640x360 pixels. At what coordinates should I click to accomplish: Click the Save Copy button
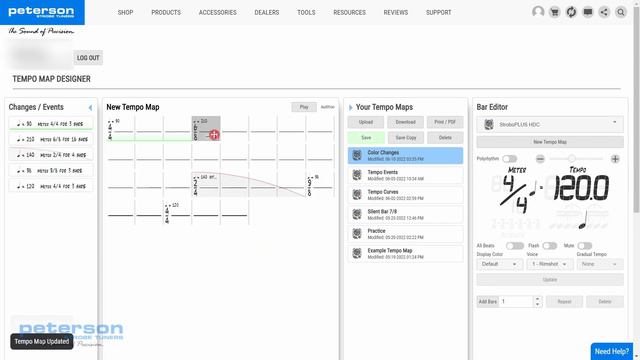pyautogui.click(x=405, y=138)
